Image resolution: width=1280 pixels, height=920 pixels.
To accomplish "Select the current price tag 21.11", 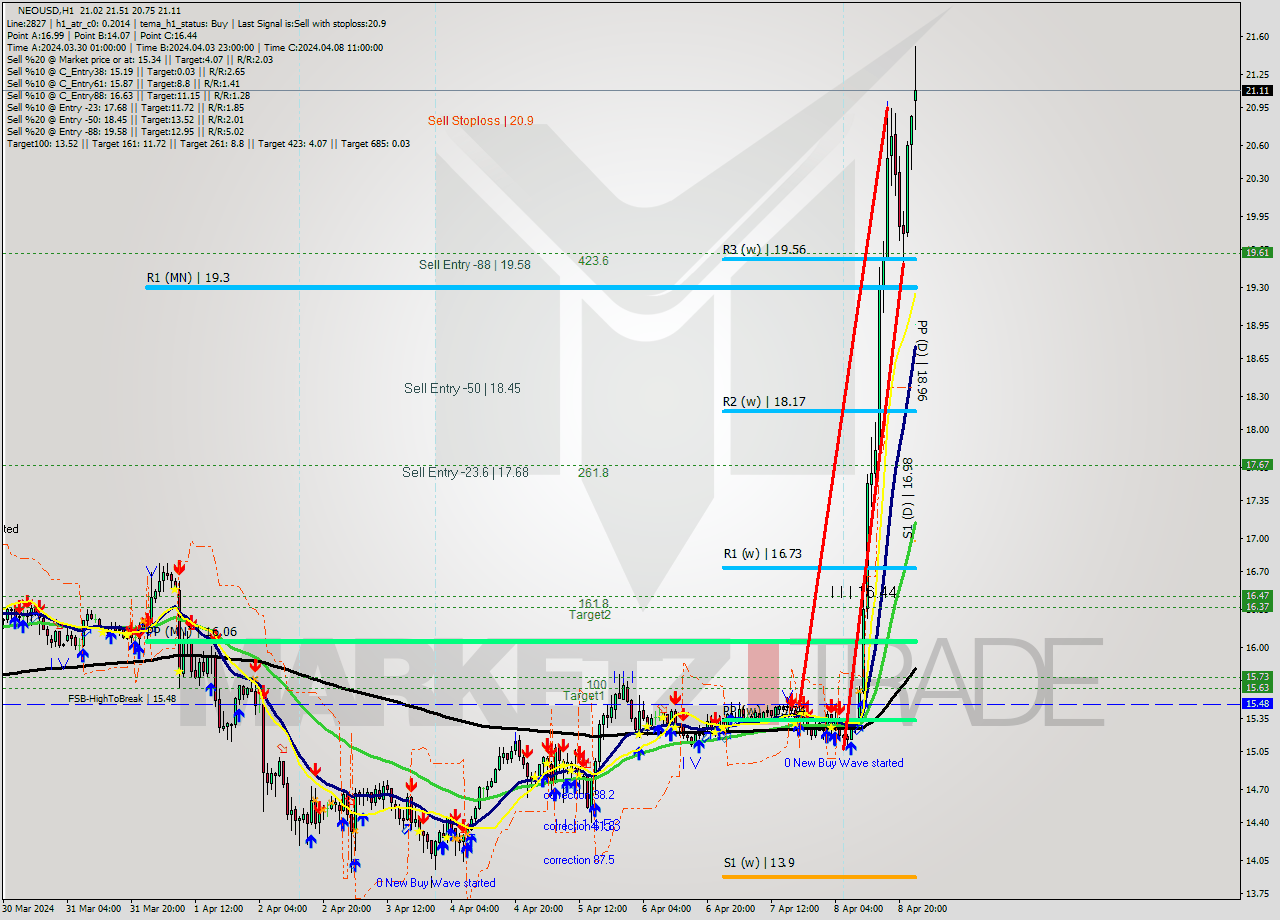I will [1257, 90].
